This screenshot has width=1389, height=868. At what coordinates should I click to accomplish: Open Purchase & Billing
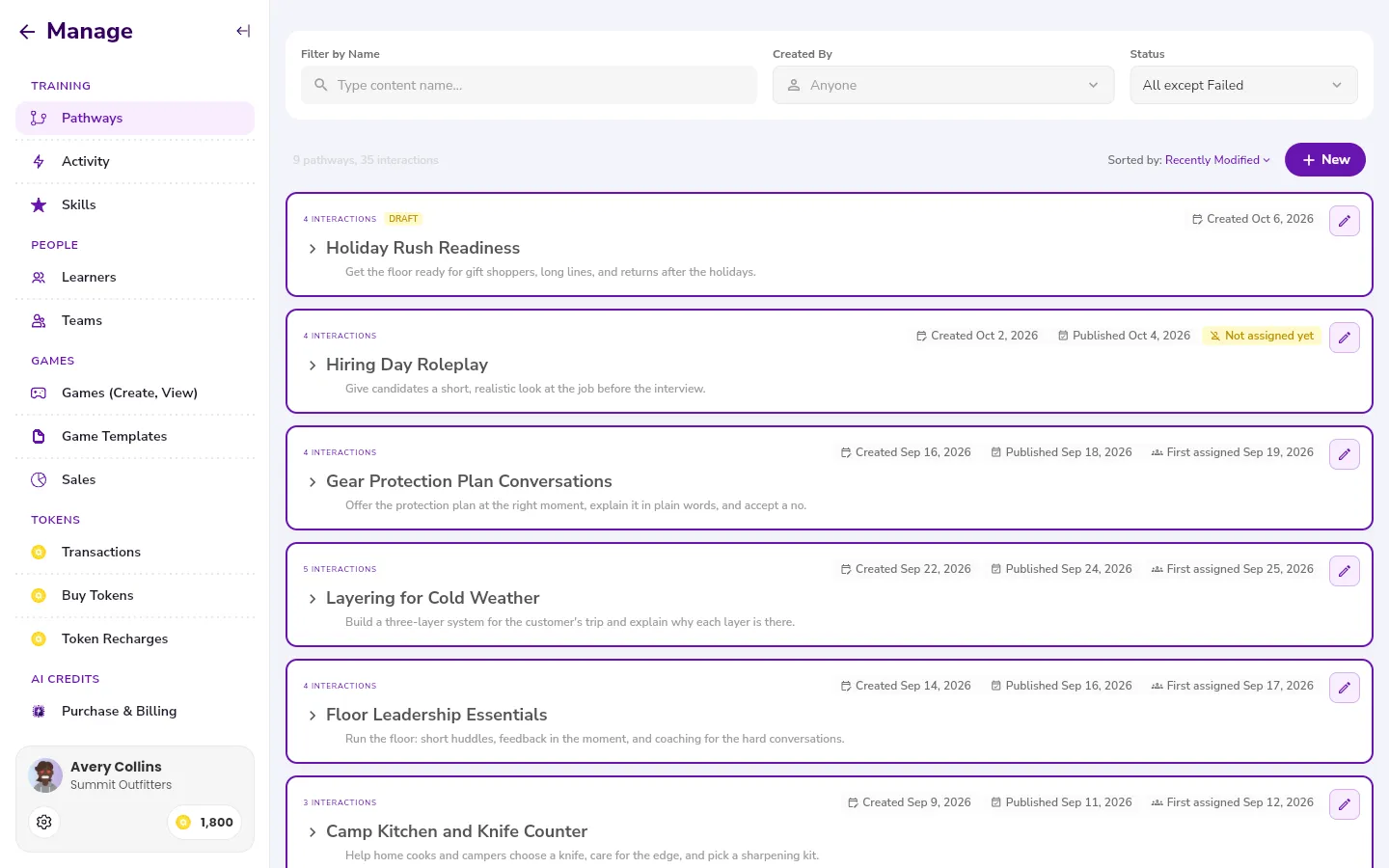pyautogui.click(x=135, y=711)
